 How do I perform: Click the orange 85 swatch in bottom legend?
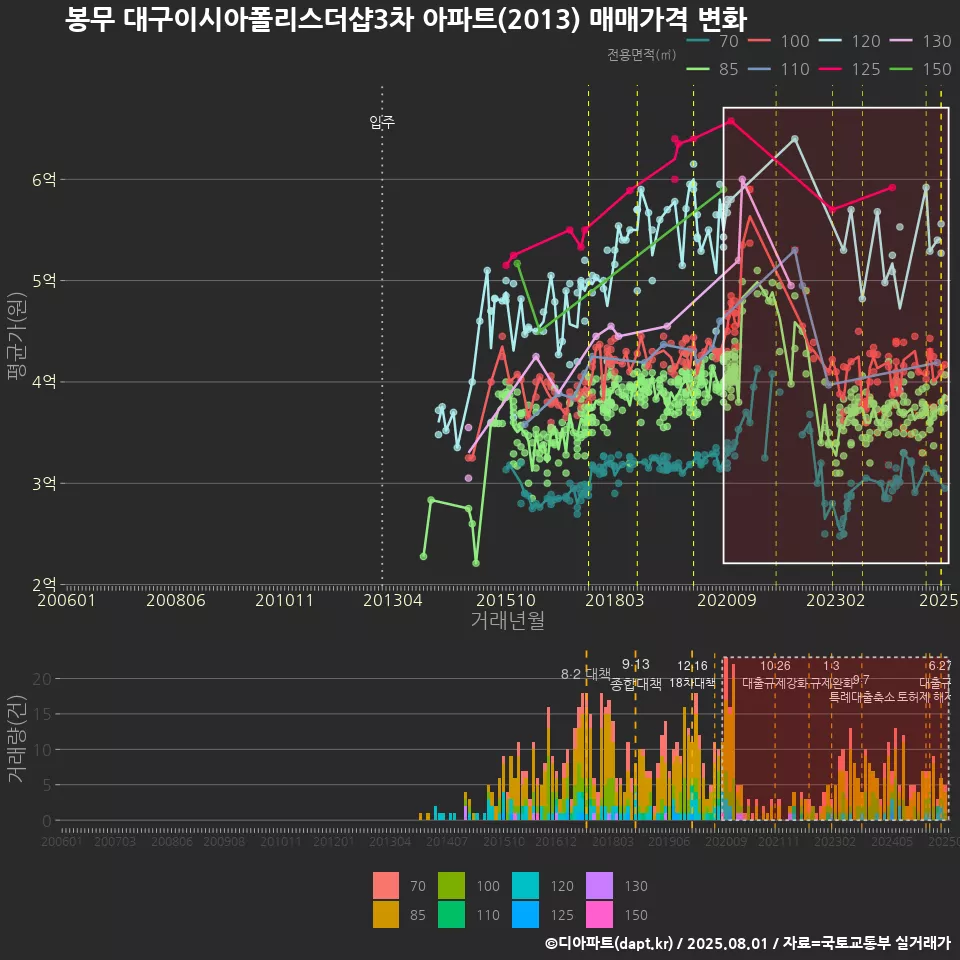[386, 914]
